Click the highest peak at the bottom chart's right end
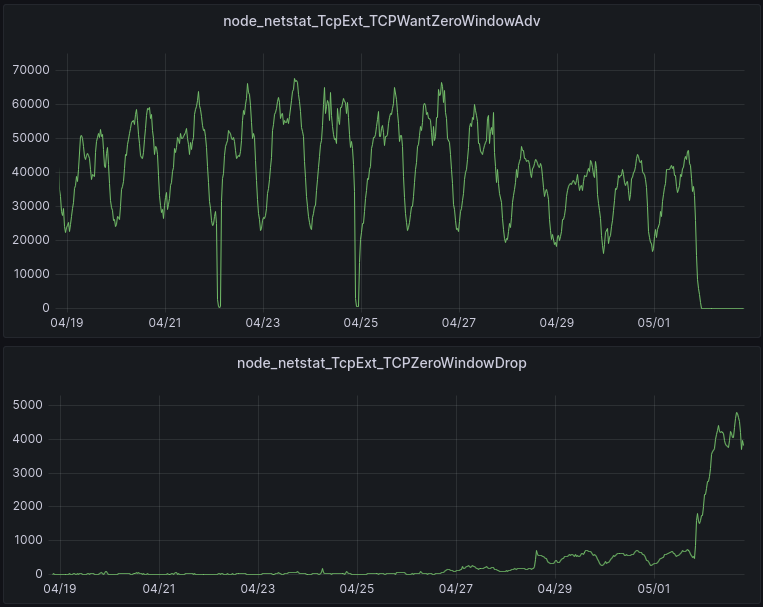Viewport: 763px width, 607px height. [737, 413]
